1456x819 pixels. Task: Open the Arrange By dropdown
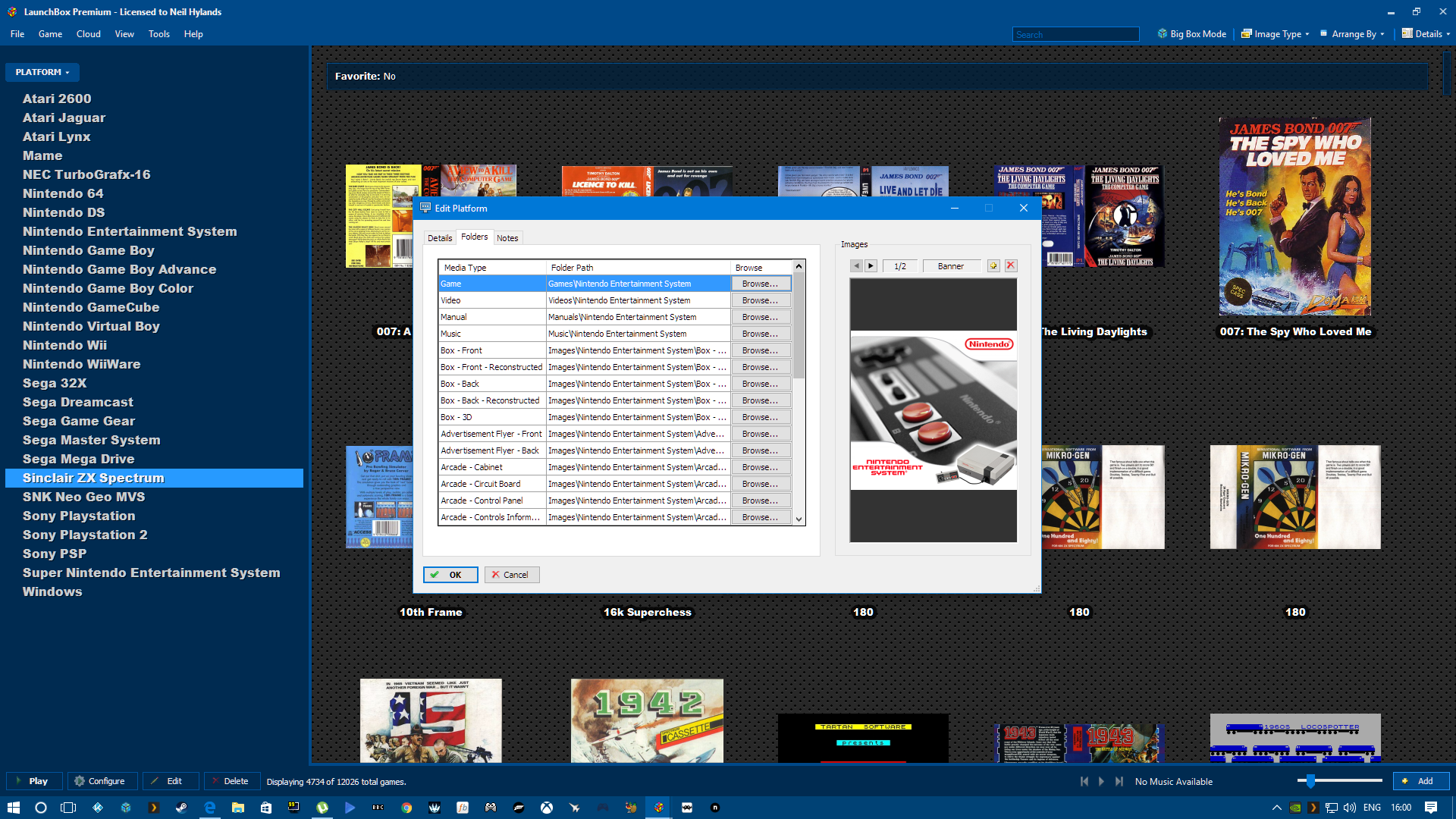tap(1352, 34)
